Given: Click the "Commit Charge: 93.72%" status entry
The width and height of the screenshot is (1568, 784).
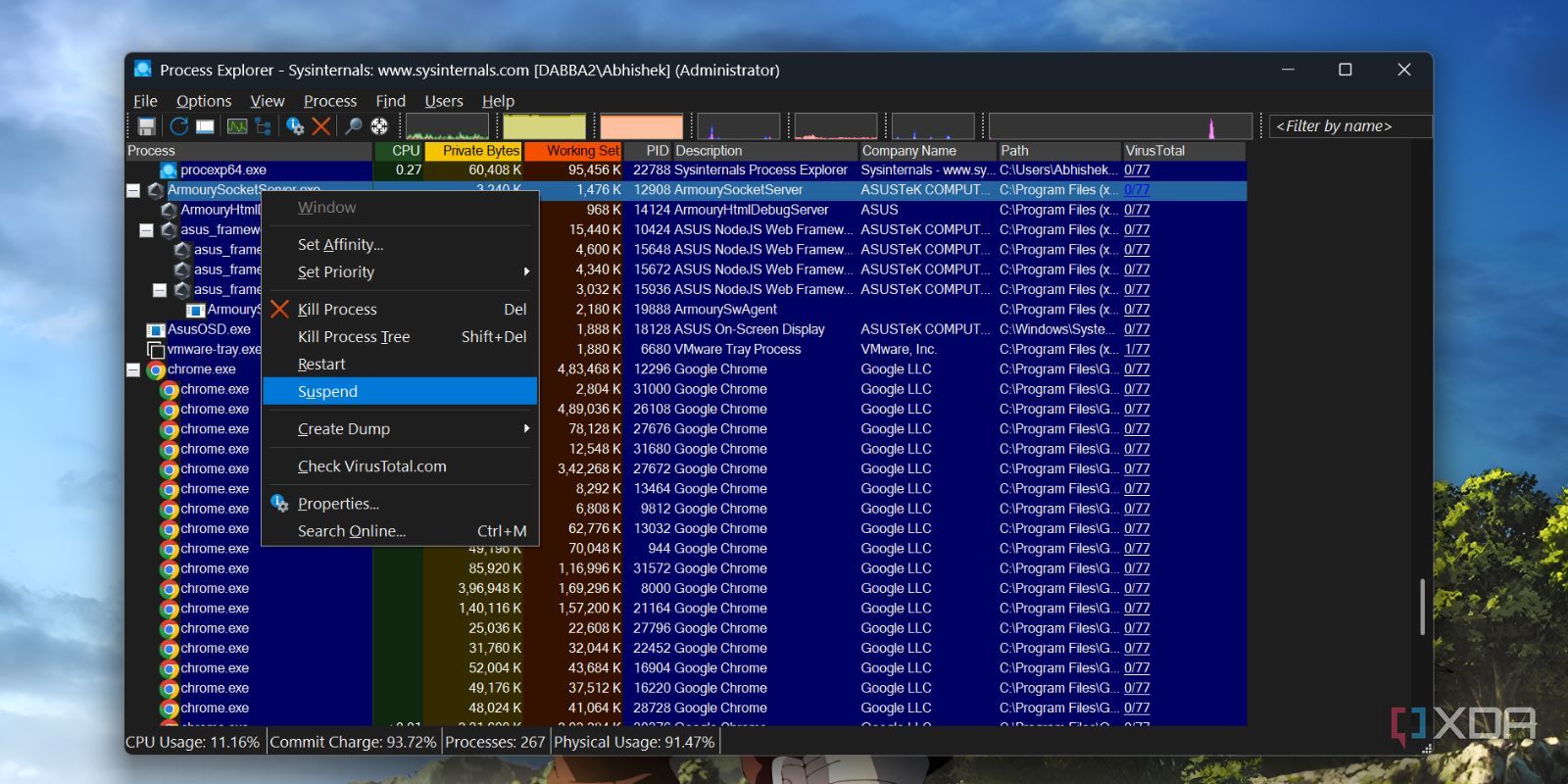Looking at the screenshot, I should click(353, 743).
